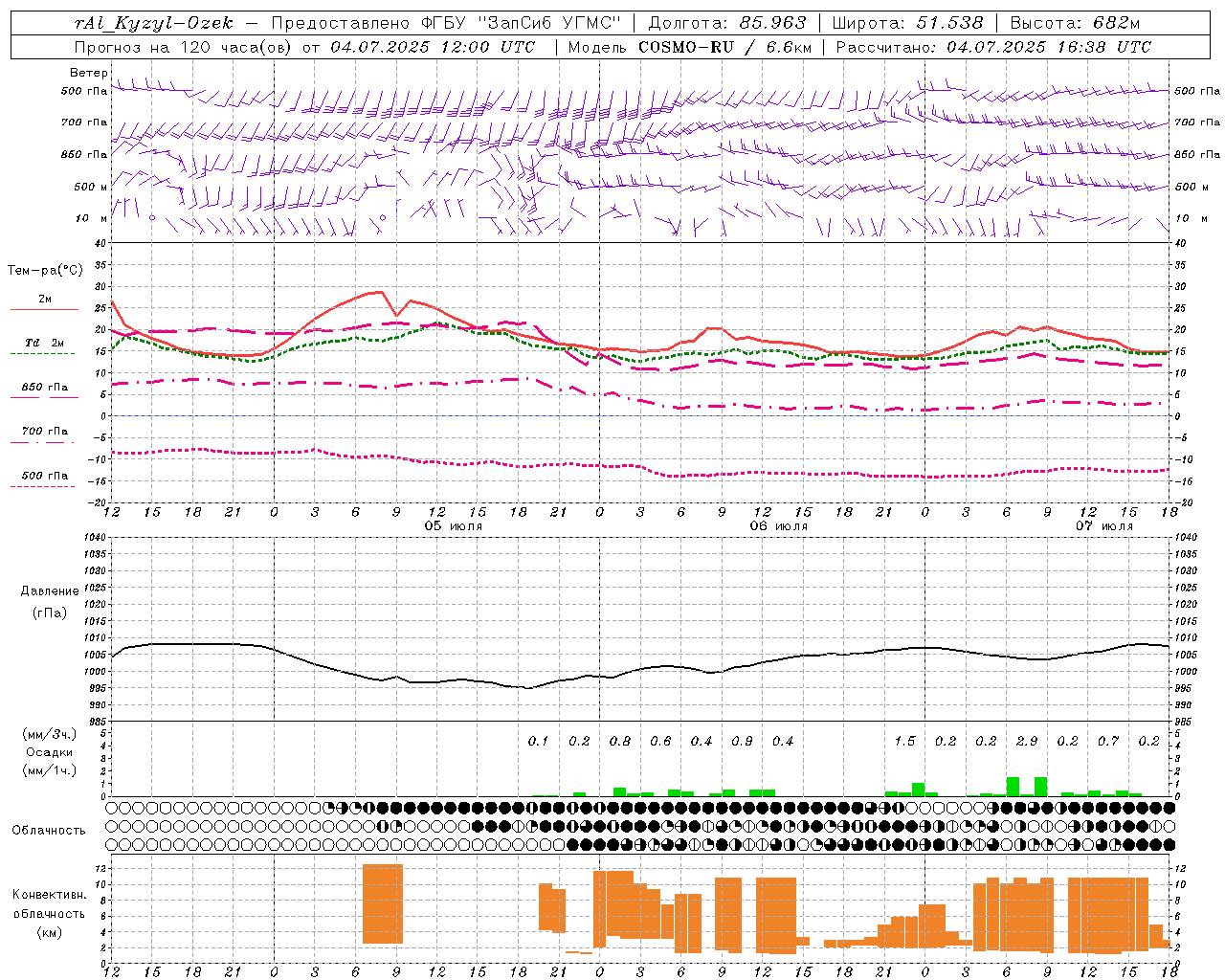This screenshot has width=1225, height=980.
Task: Click the Осадки precipitation label
Action: tap(50, 752)
